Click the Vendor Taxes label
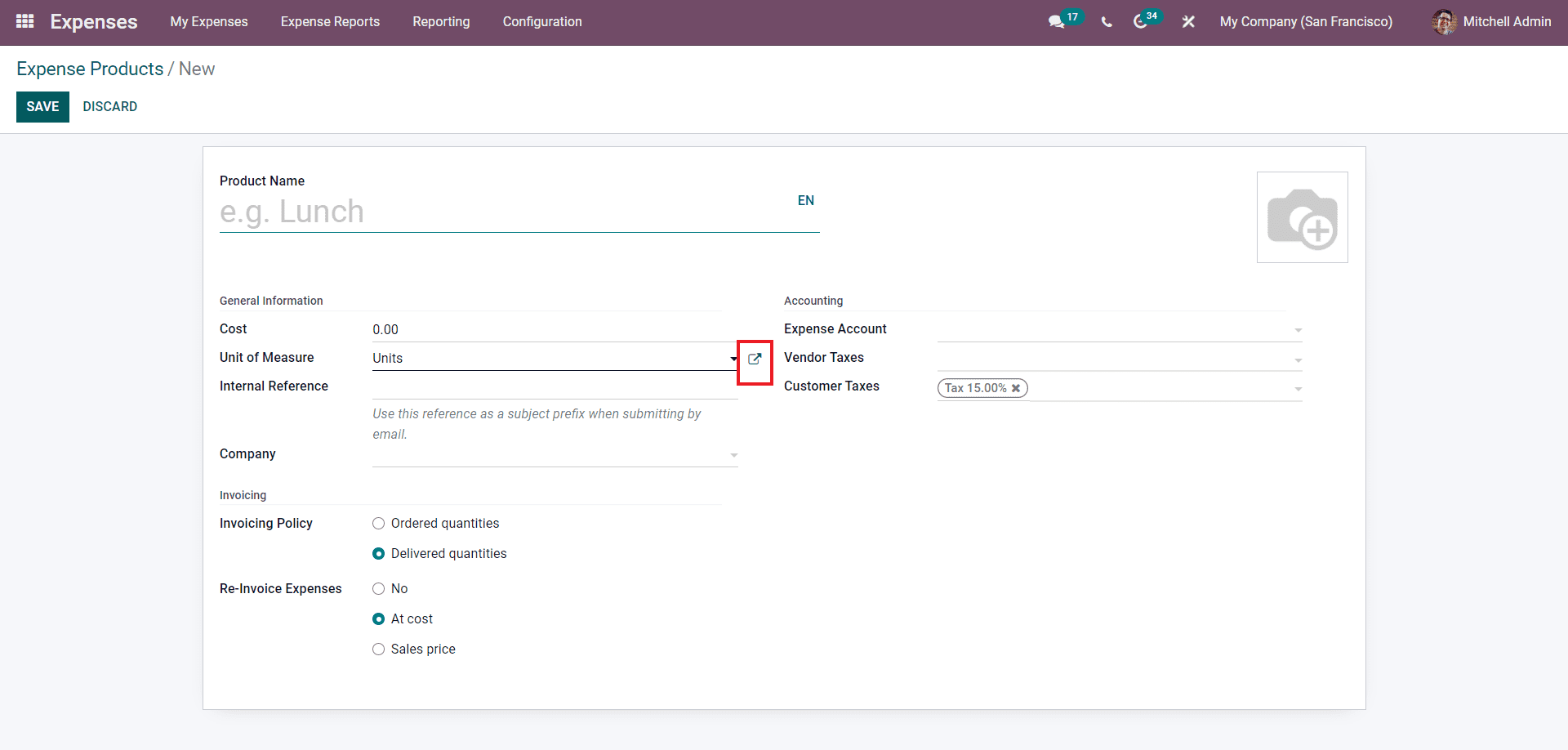The image size is (1568, 750). click(x=823, y=358)
